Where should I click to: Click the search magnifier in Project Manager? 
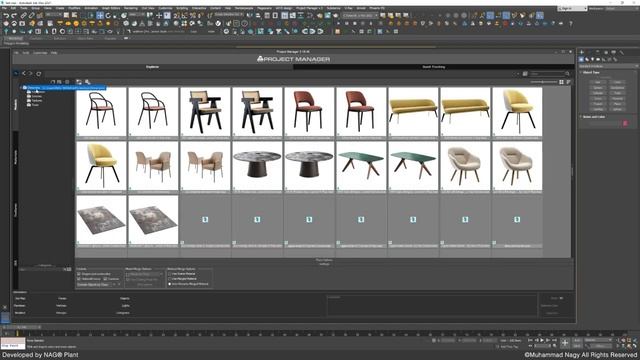[x=567, y=74]
